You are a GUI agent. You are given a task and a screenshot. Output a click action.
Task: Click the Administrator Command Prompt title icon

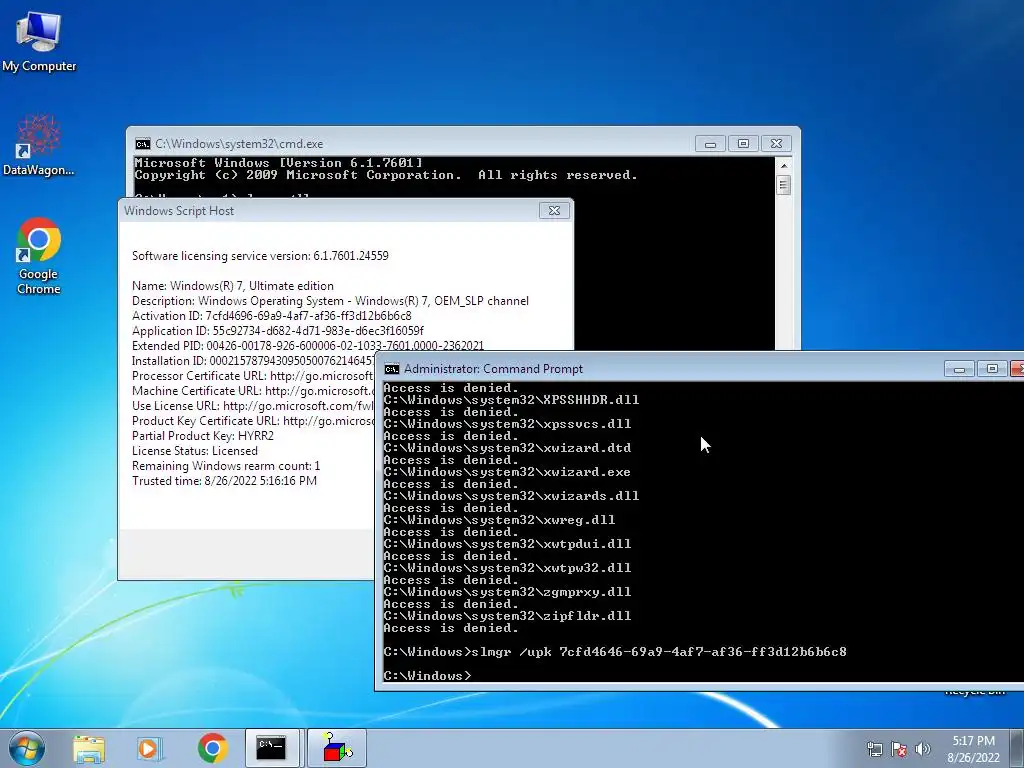[392, 369]
